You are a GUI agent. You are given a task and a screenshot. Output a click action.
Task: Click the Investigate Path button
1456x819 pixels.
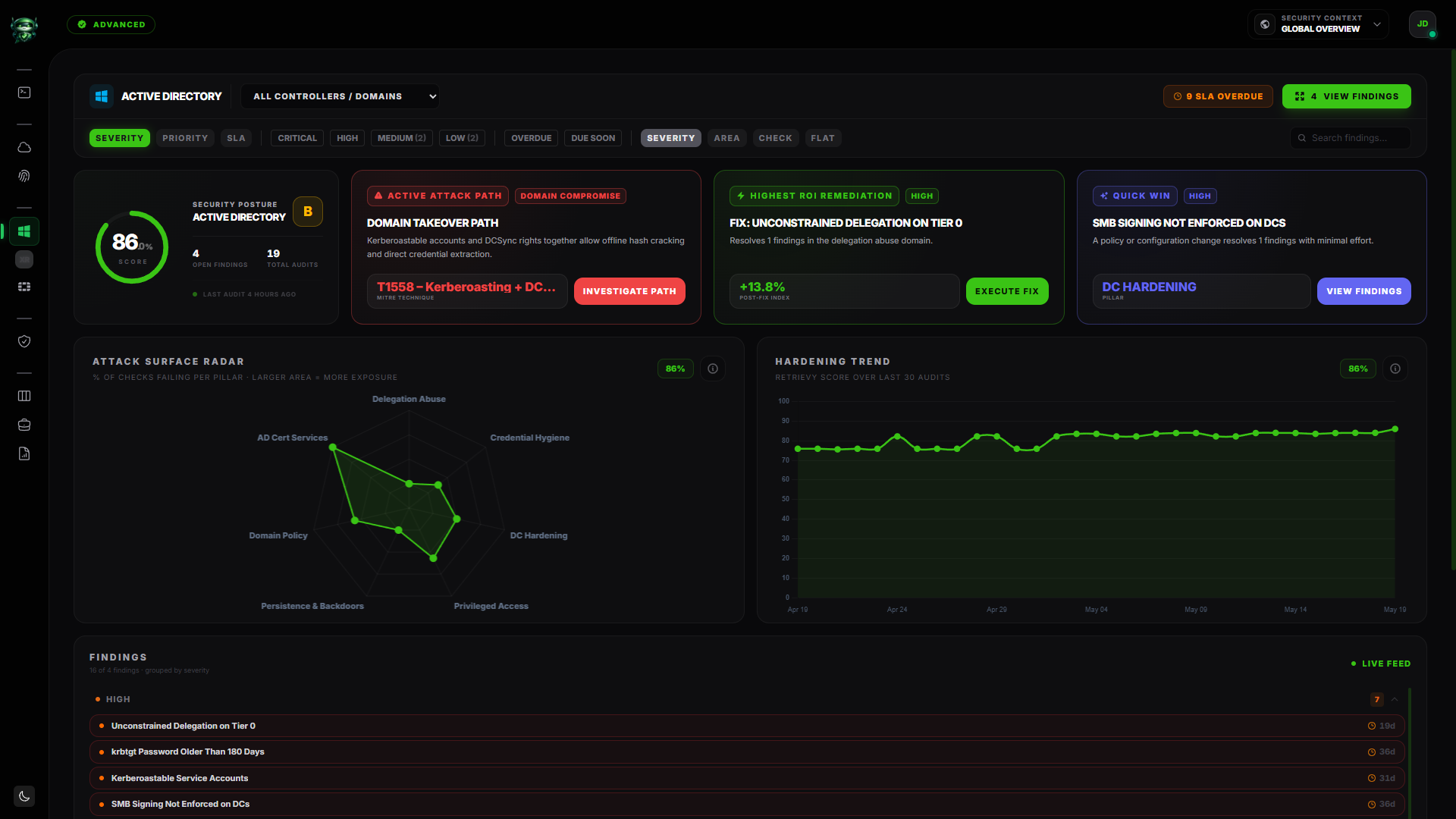629,291
